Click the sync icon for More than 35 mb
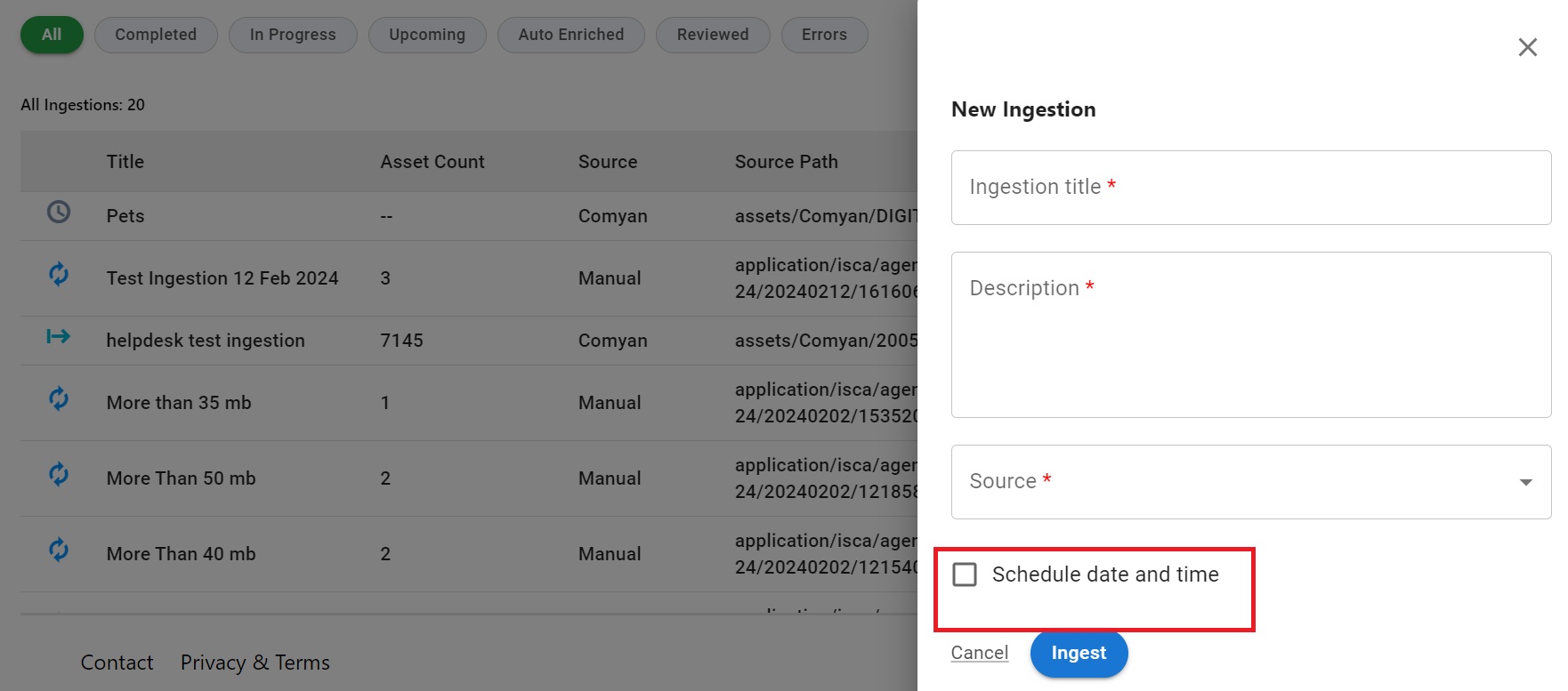Screen dimensions: 1568x691 tap(59, 398)
